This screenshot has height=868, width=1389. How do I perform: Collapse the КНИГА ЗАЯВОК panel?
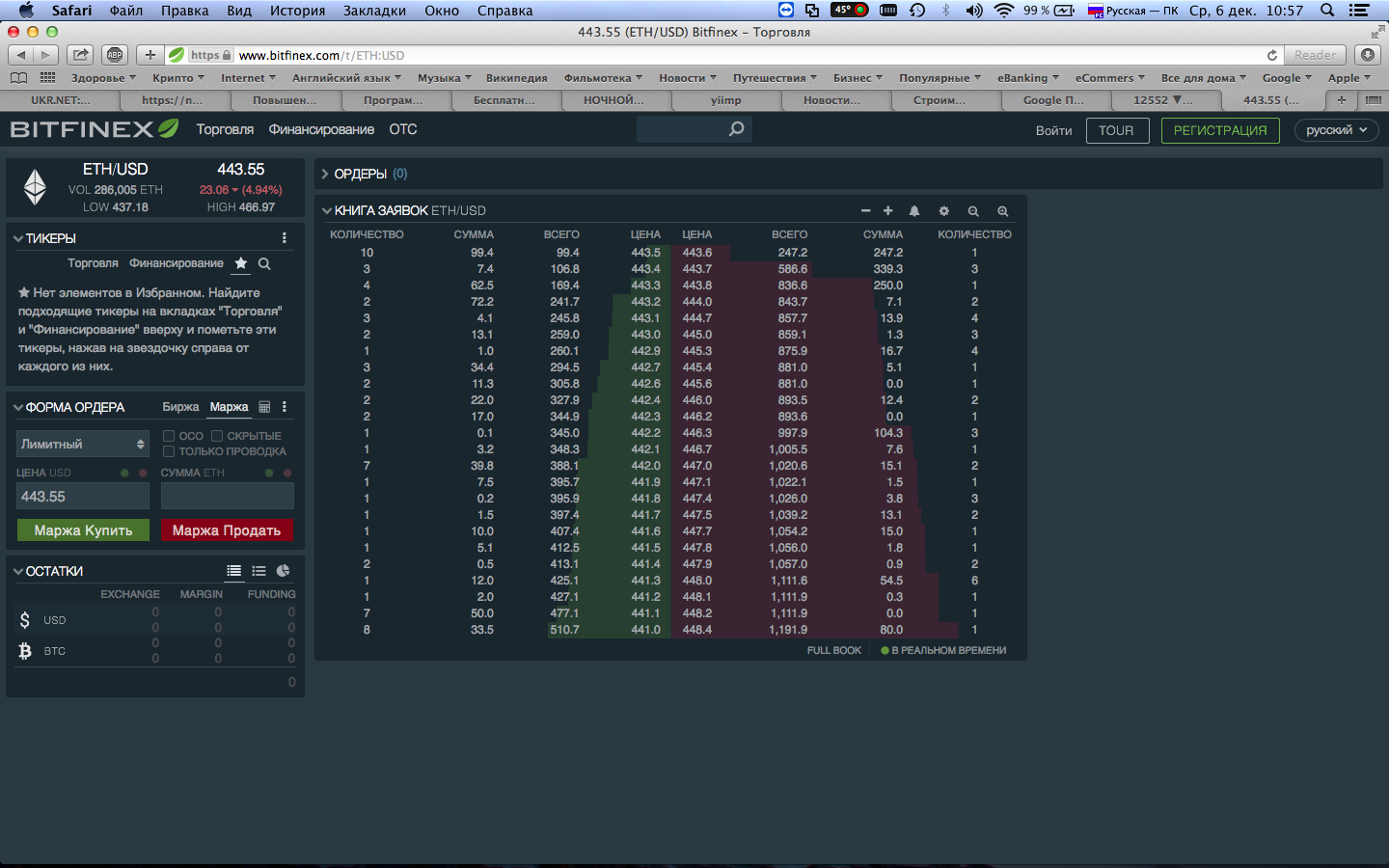327,210
